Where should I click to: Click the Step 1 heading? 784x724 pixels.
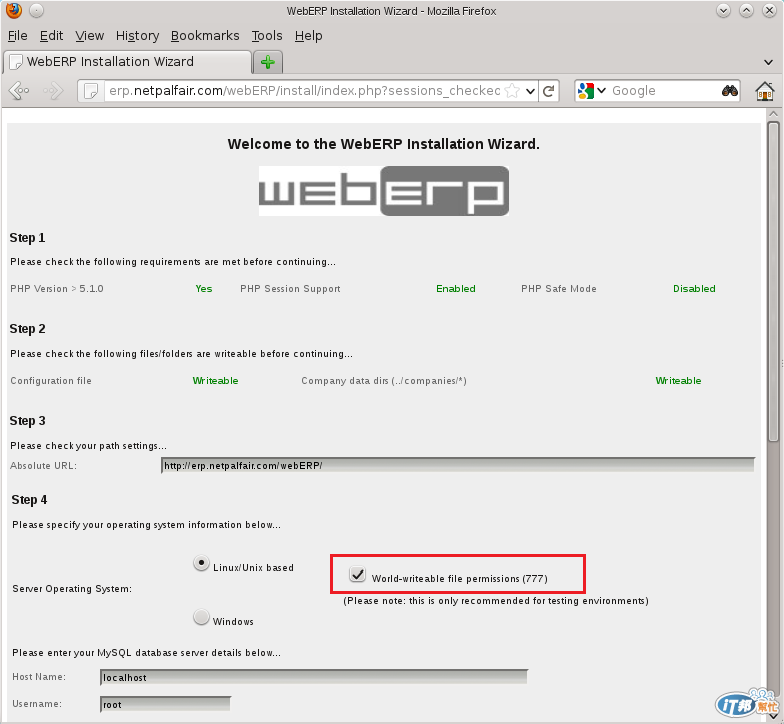point(28,238)
